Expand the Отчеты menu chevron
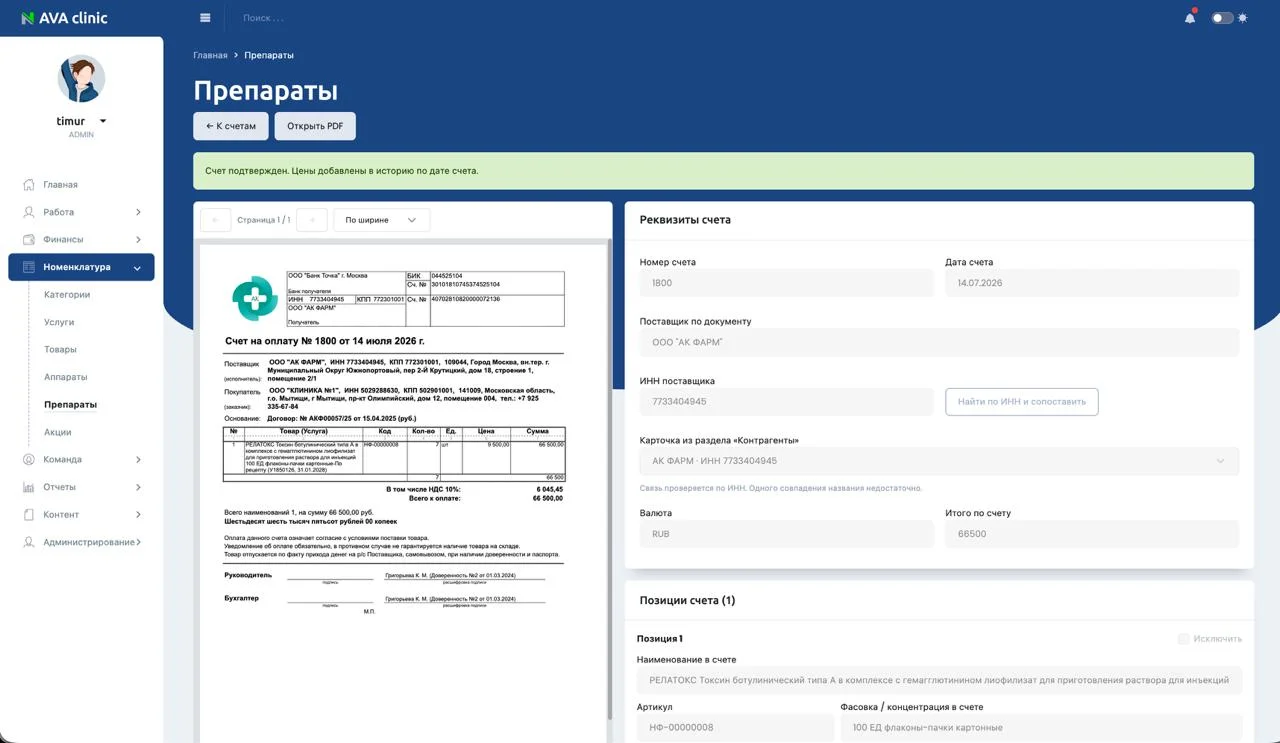Image resolution: width=1280 pixels, height=743 pixels. coord(138,487)
